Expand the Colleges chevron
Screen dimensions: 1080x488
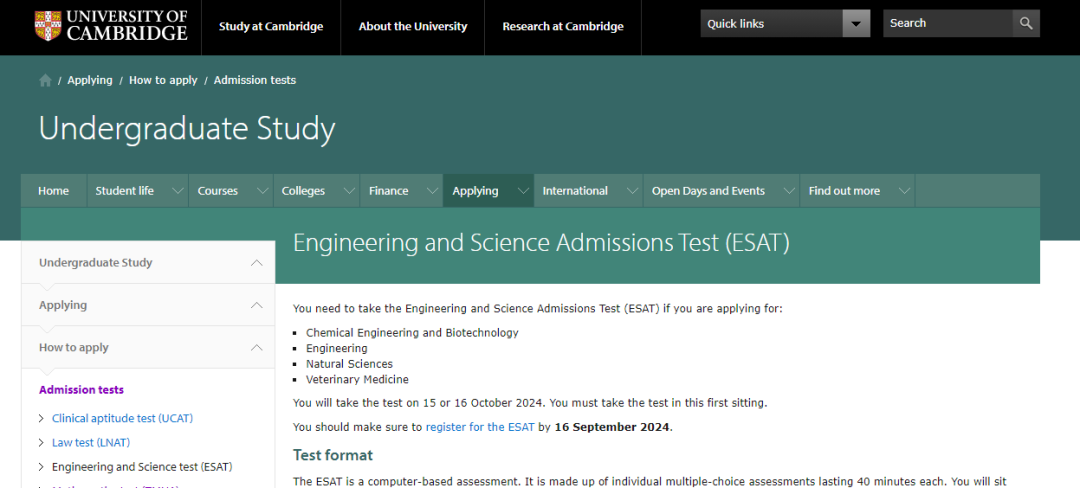[349, 191]
